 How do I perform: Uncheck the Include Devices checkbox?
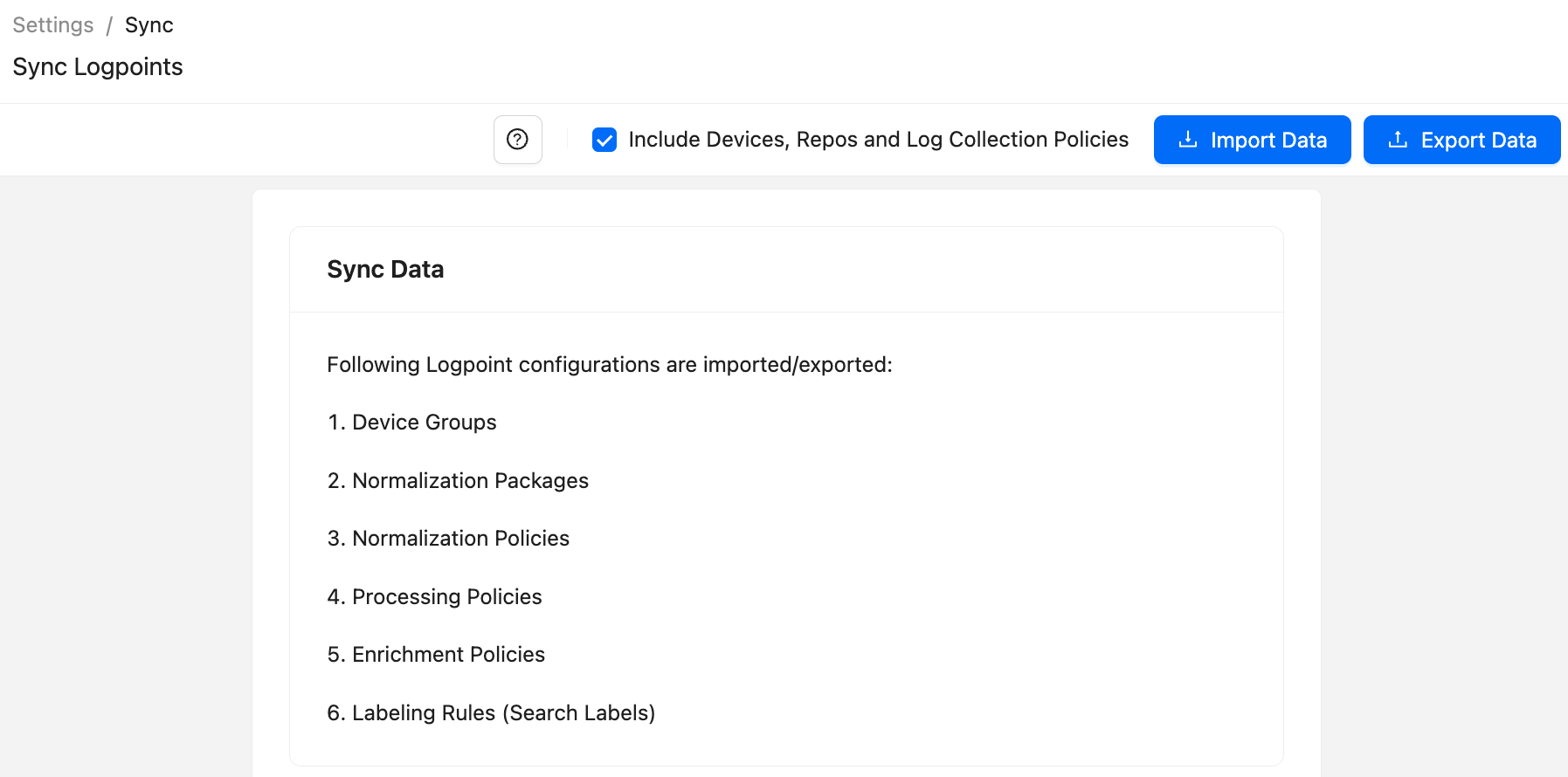click(x=604, y=140)
